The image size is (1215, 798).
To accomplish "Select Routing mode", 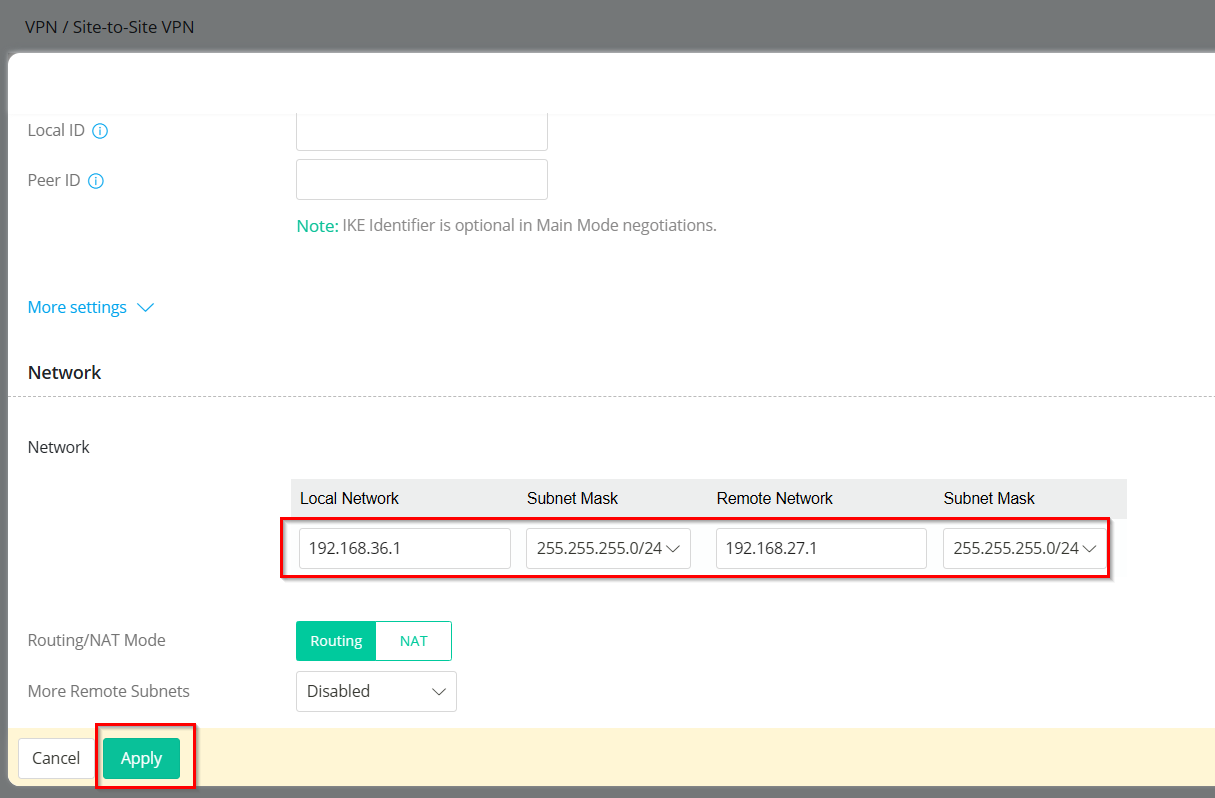I will click(x=336, y=641).
